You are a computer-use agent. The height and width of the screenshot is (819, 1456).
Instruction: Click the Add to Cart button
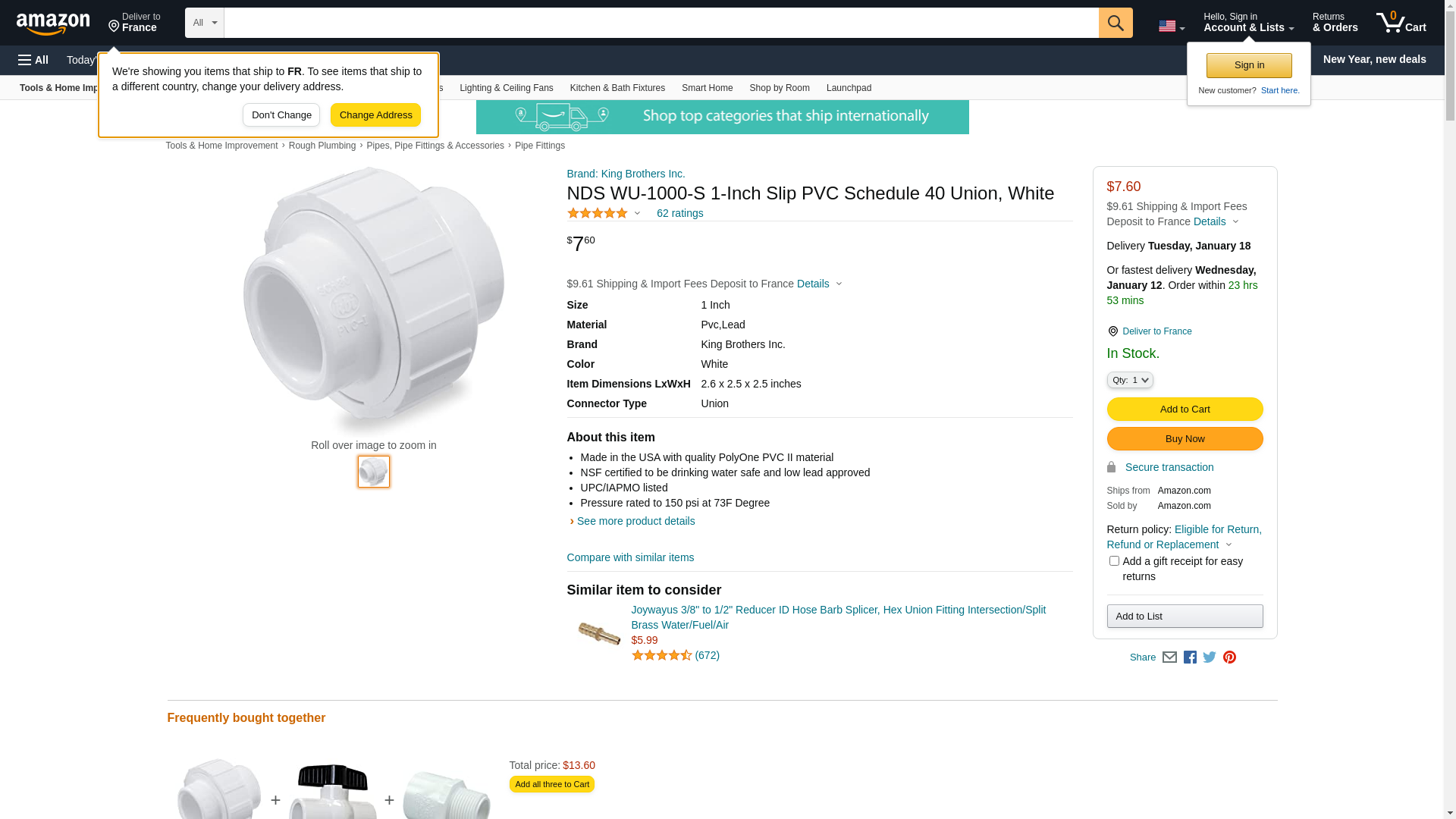(x=1185, y=409)
